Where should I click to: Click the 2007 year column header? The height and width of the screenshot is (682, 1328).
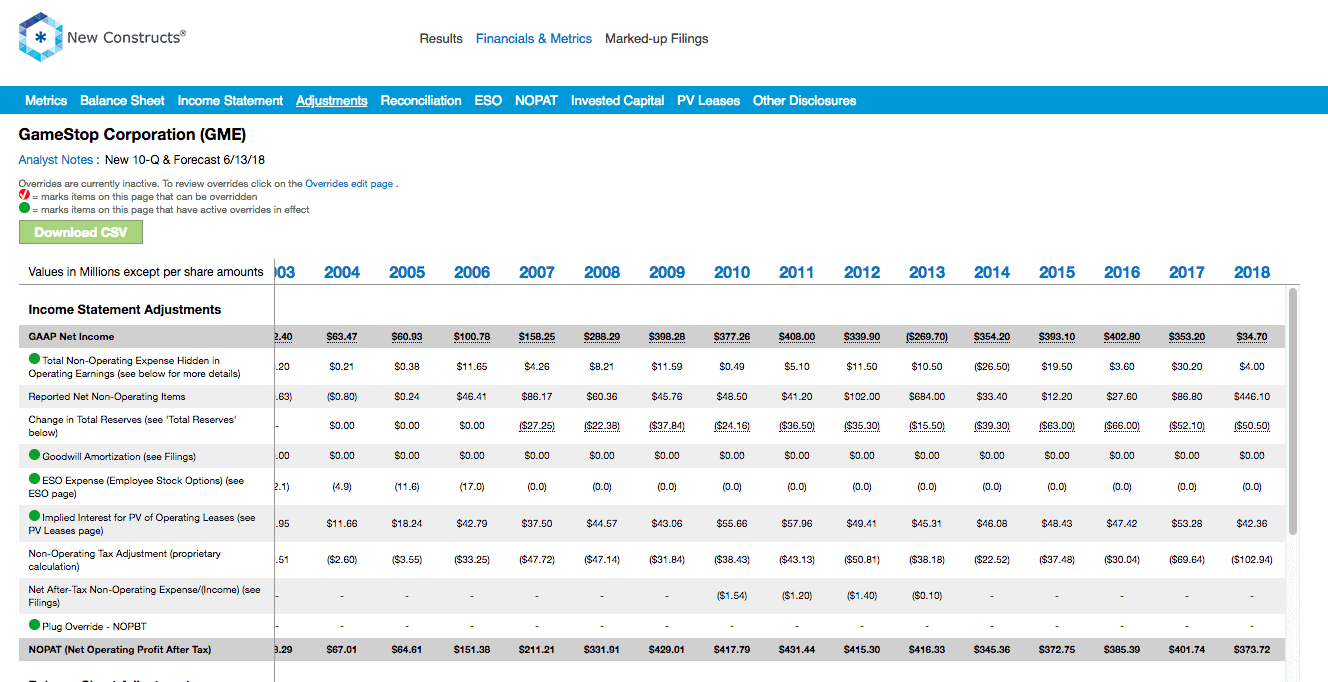click(x=537, y=272)
